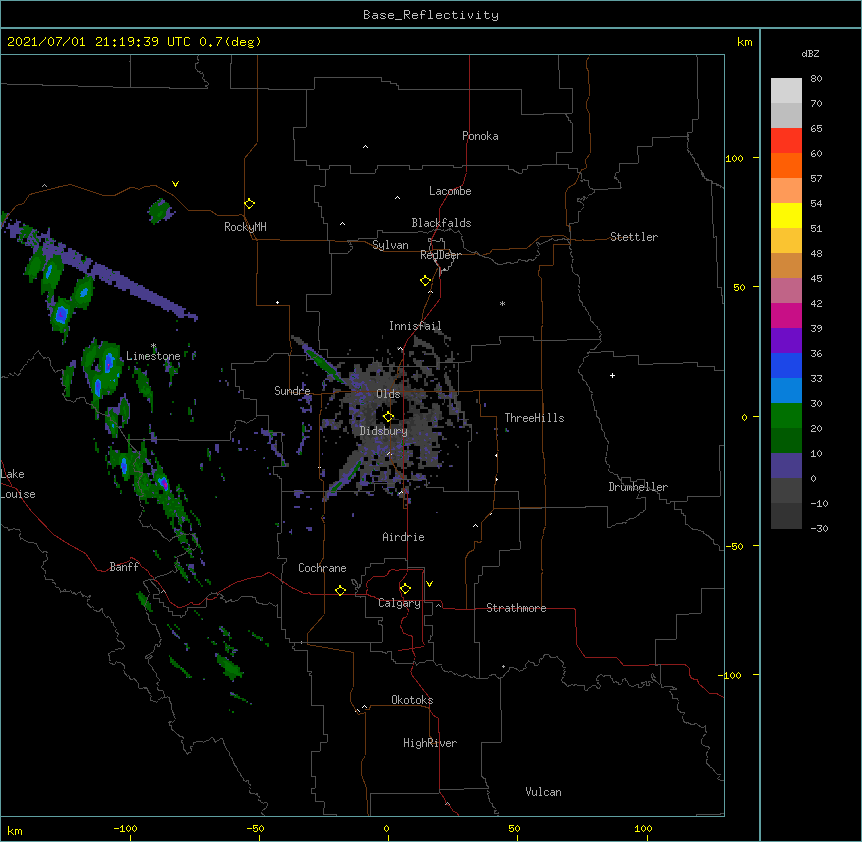Click the -100 tick on the bottom axis
The width and height of the screenshot is (862, 842).
(x=125, y=828)
